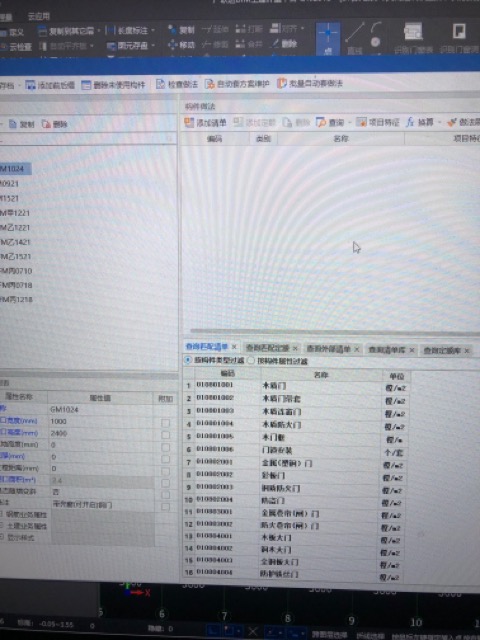Viewport: 480px width, 640px height.
Task: Click the 删除 delete tool in ribbon
Action: point(284,43)
